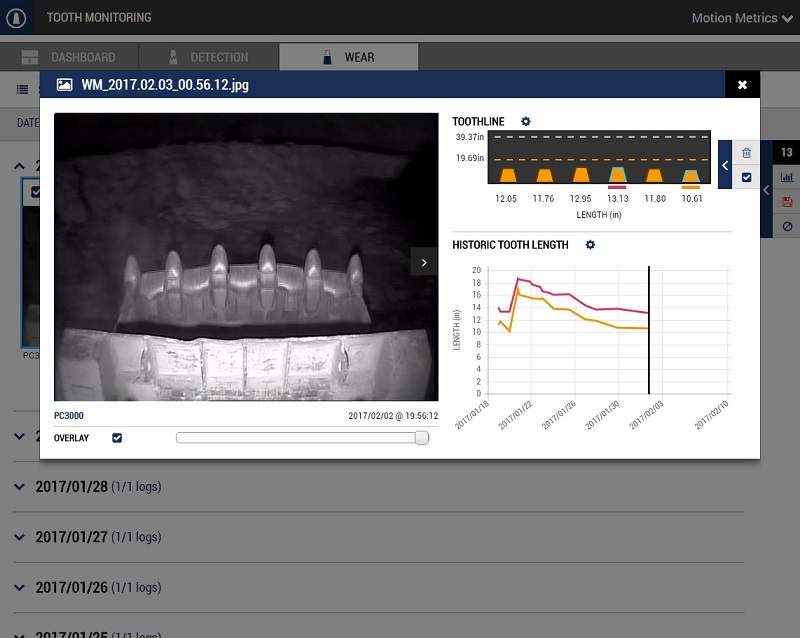Screen dimensions: 800x638
Task: Select tooth with length 12.95
Action: (x=581, y=175)
